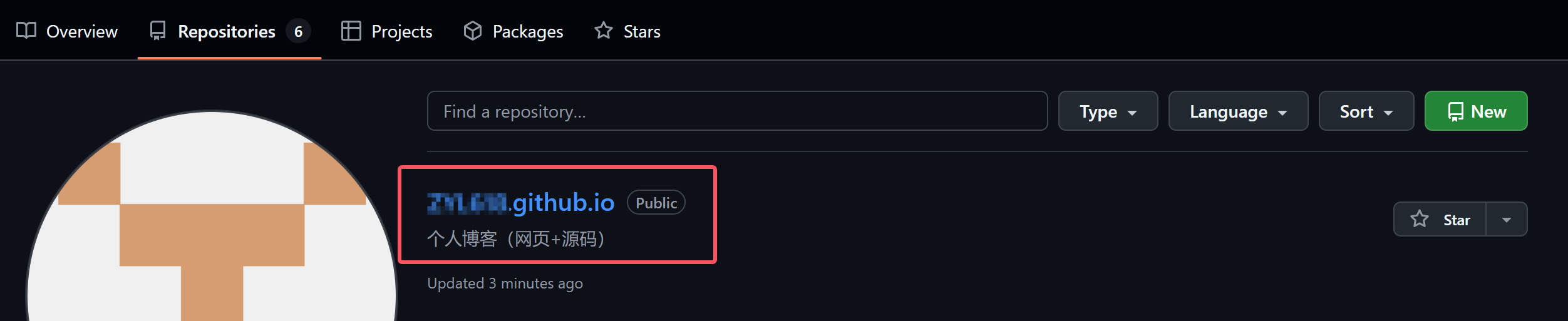This screenshot has width=1568, height=321.
Task: Switch to the Overview tab
Action: pyautogui.click(x=67, y=31)
